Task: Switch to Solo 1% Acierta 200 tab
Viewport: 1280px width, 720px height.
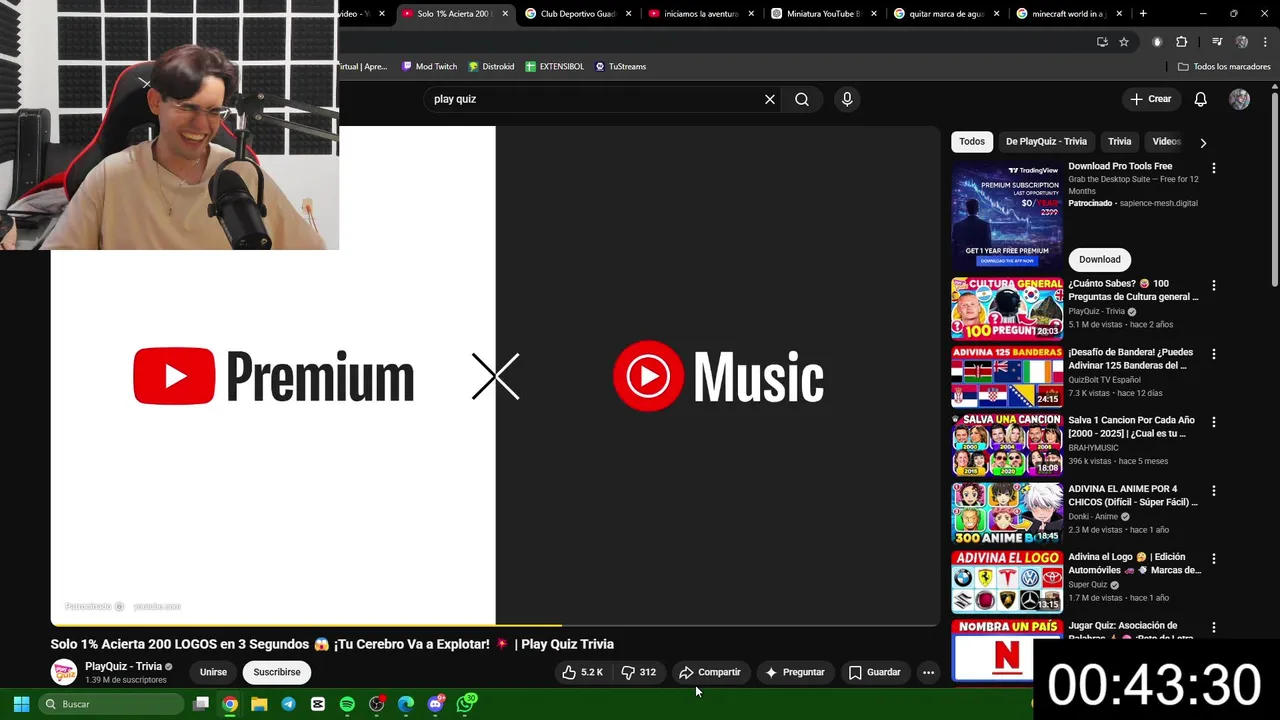Action: point(454,14)
